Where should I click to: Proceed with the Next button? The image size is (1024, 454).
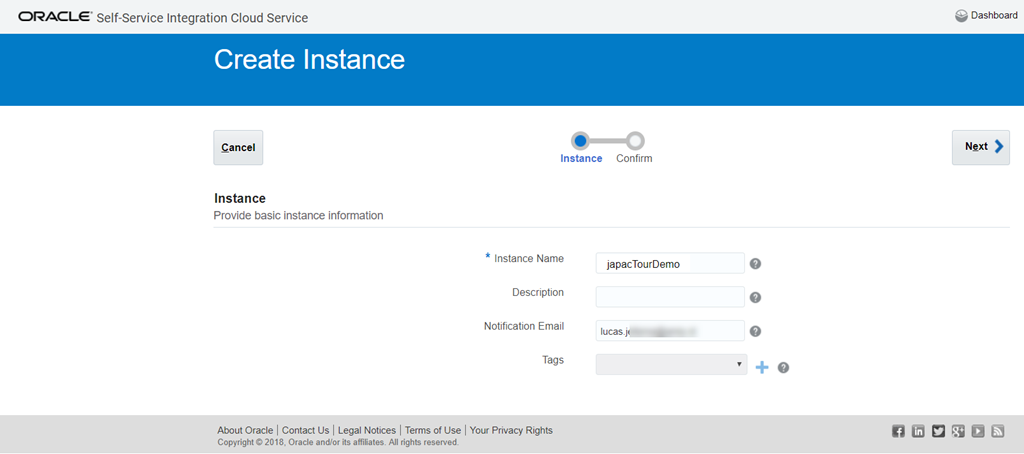tap(980, 147)
